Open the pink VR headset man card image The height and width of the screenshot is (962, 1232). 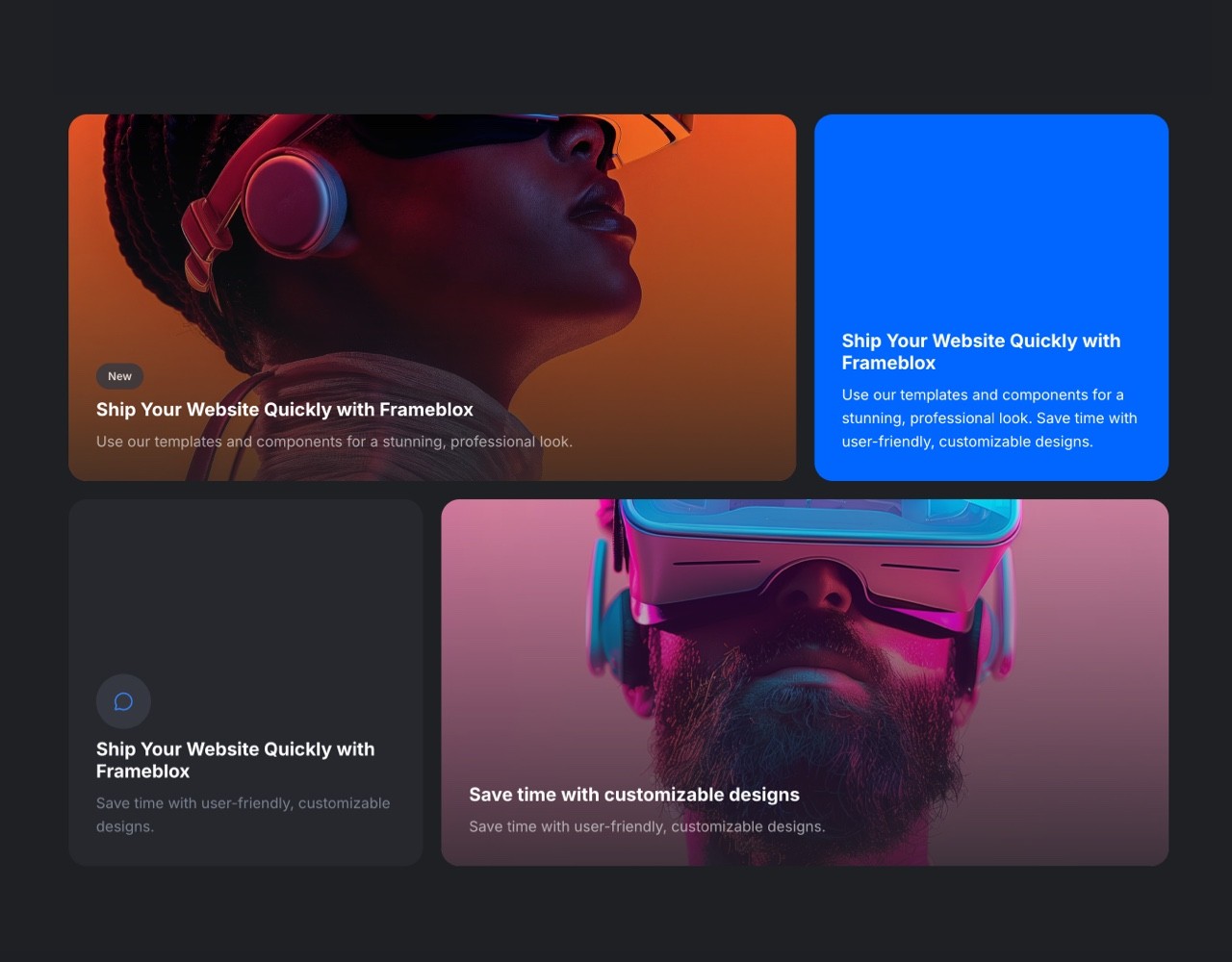805,682
